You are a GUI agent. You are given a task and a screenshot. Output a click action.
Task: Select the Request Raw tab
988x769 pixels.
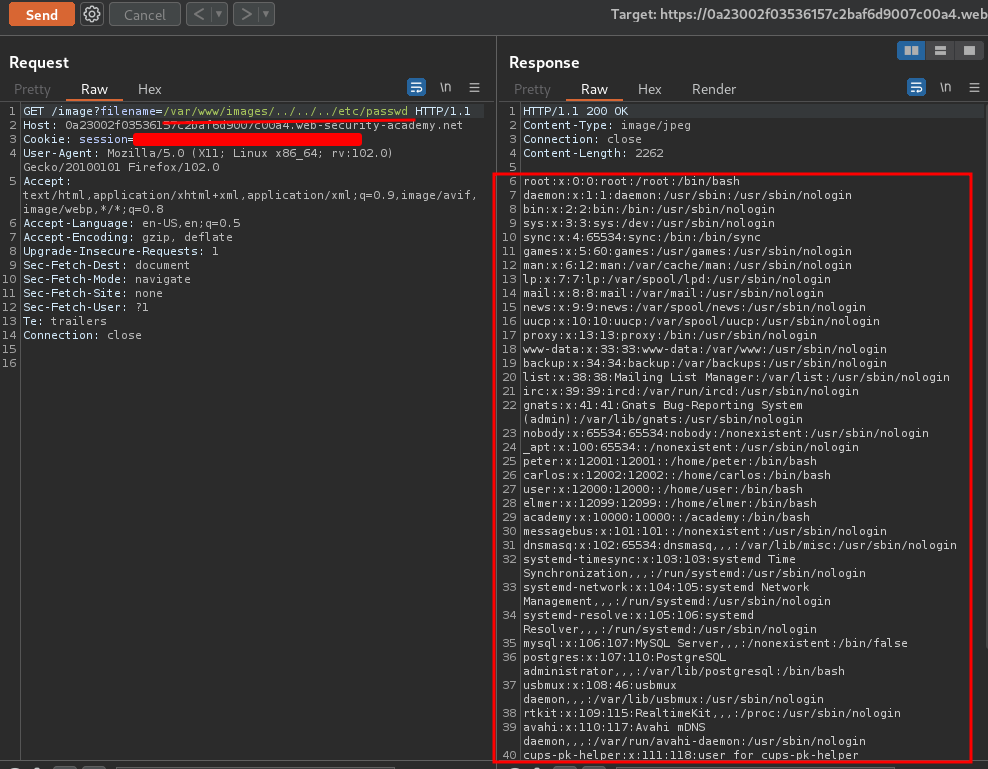[x=95, y=90]
